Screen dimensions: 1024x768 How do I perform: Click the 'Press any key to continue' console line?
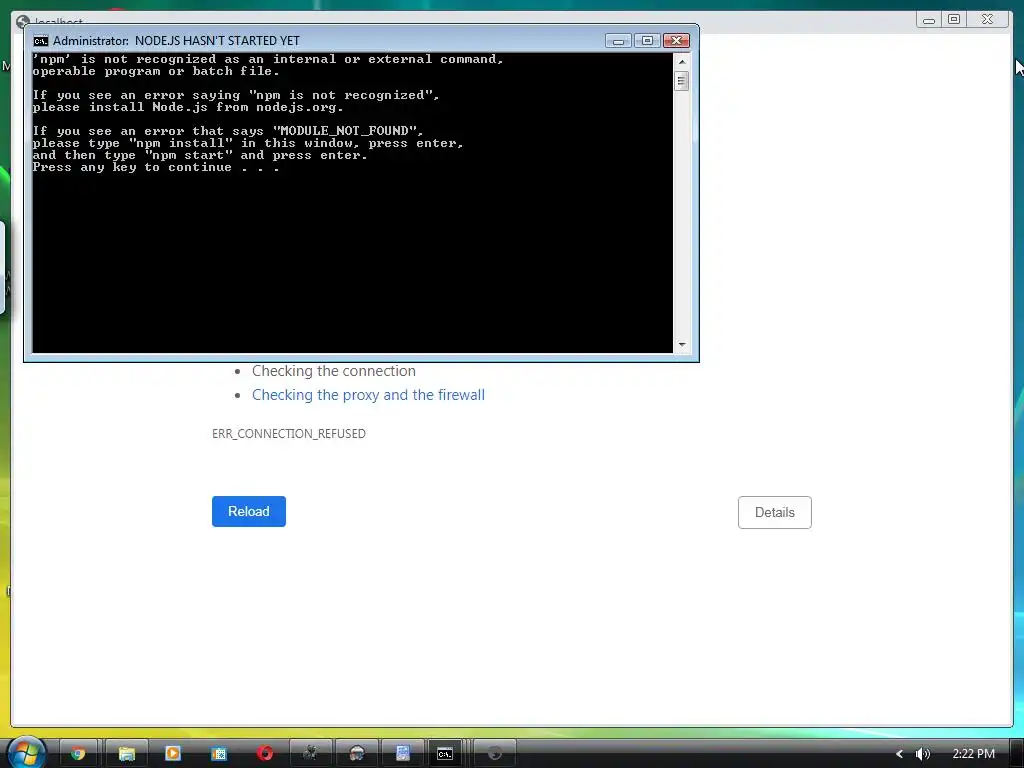[x=156, y=167]
